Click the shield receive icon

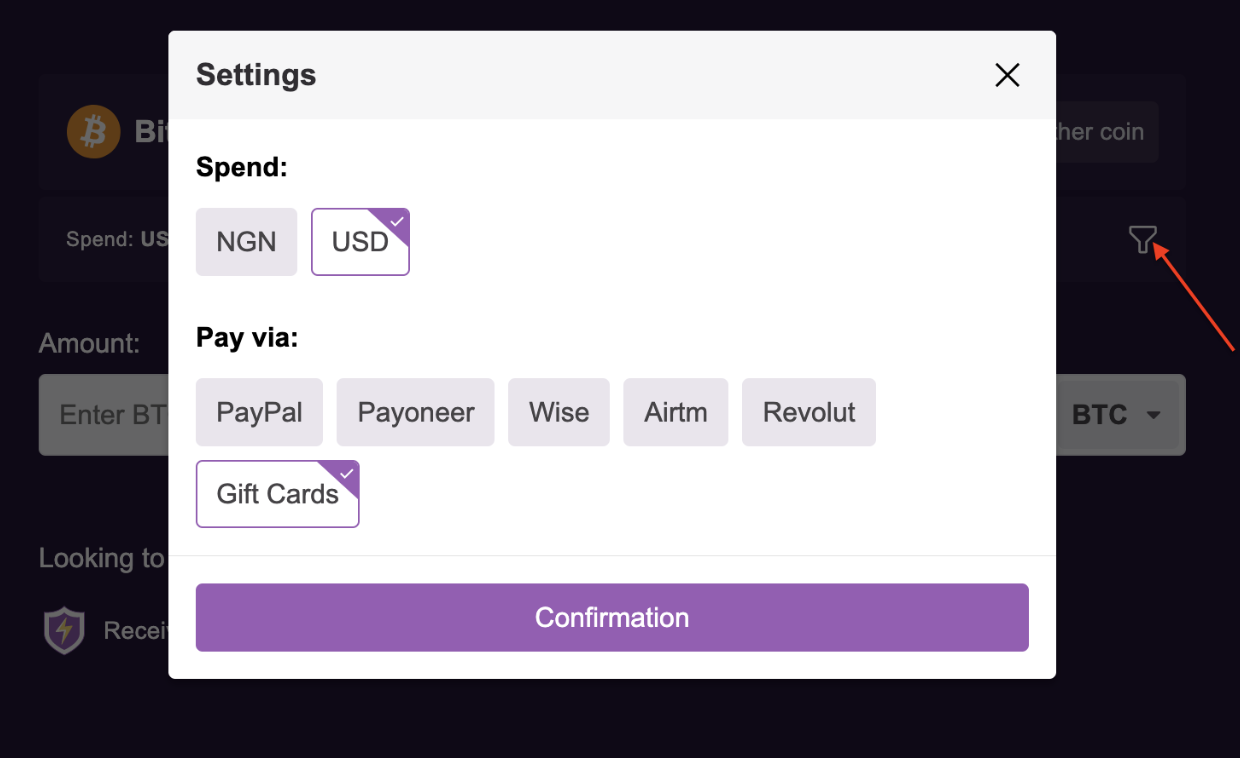pos(65,630)
